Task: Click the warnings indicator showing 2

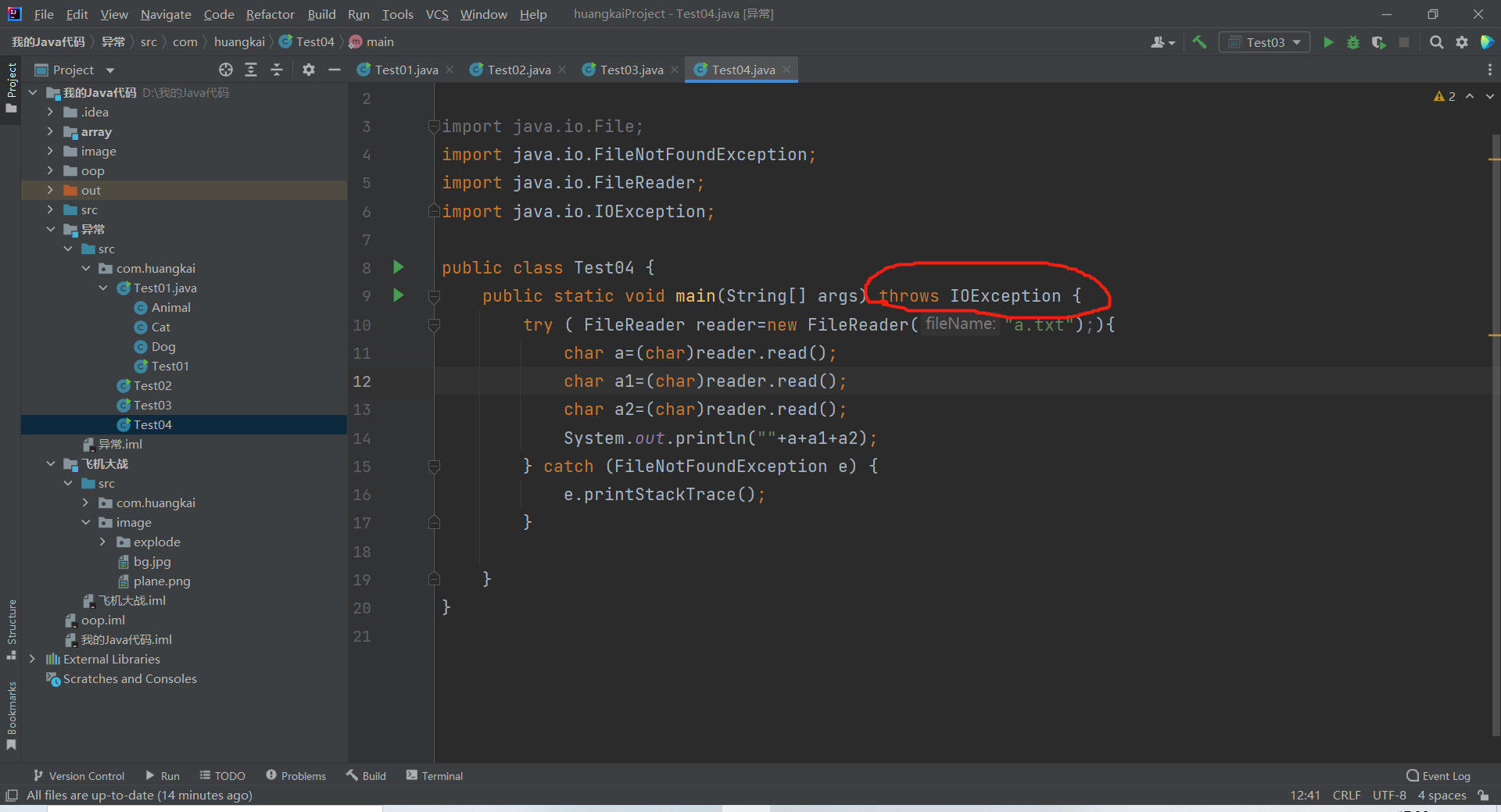Action: click(1444, 96)
